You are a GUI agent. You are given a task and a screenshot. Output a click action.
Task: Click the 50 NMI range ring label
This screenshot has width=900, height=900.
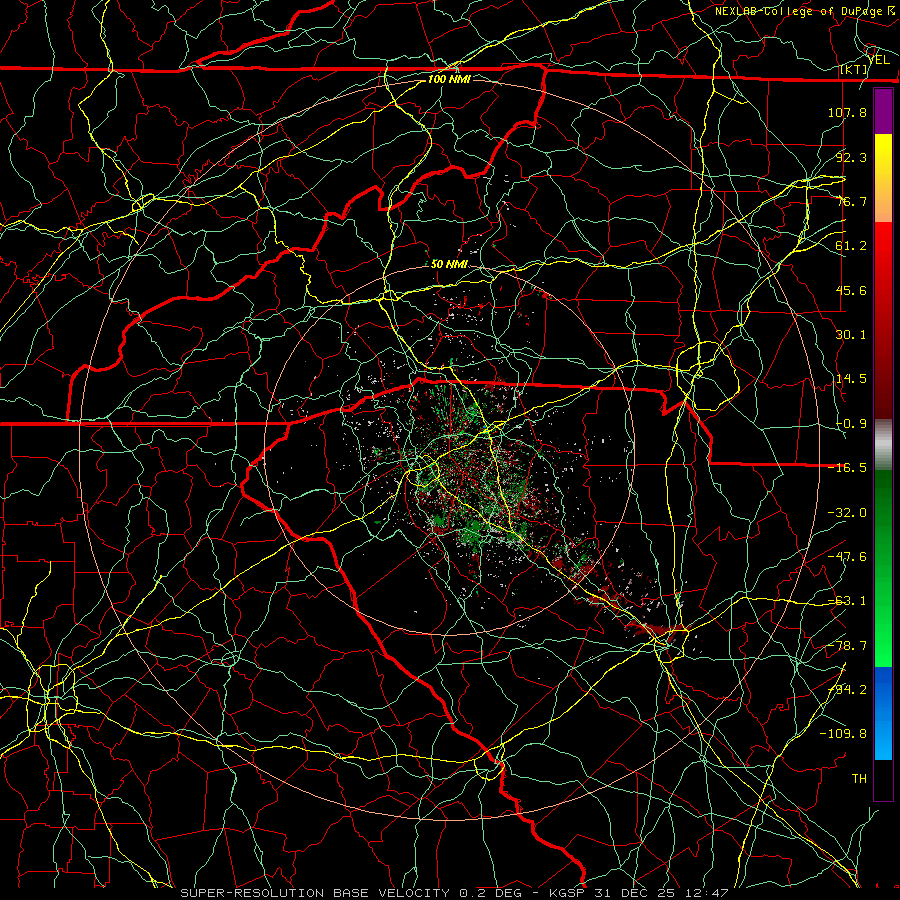coord(449,264)
